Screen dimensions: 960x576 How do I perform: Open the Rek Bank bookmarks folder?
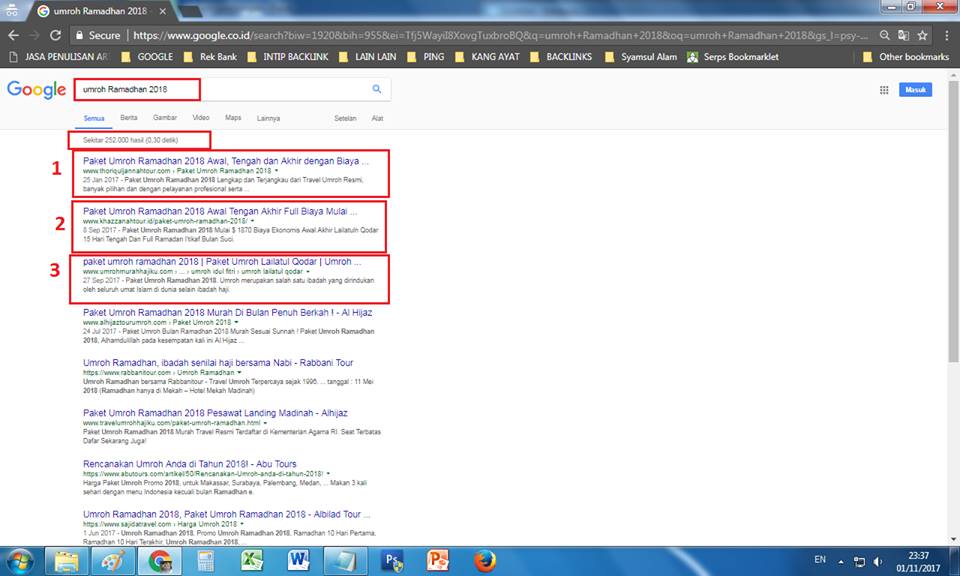coord(210,57)
